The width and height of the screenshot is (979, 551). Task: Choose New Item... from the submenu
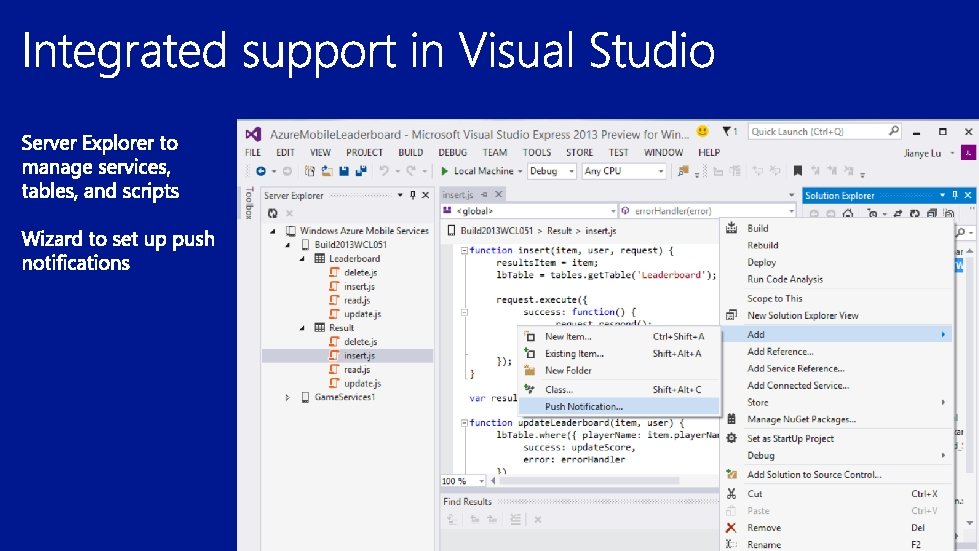point(619,337)
